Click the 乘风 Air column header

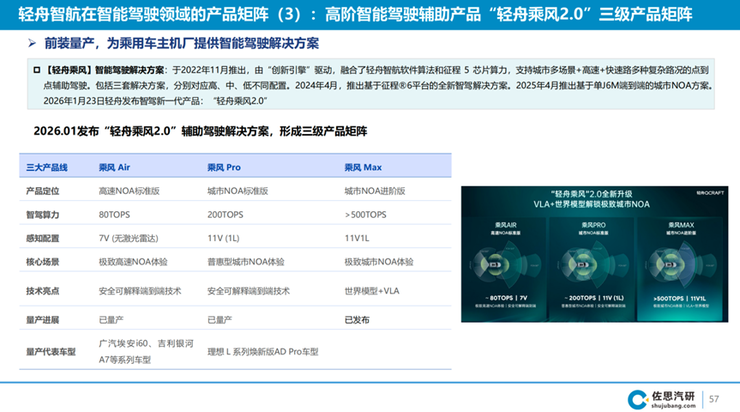(x=114, y=167)
